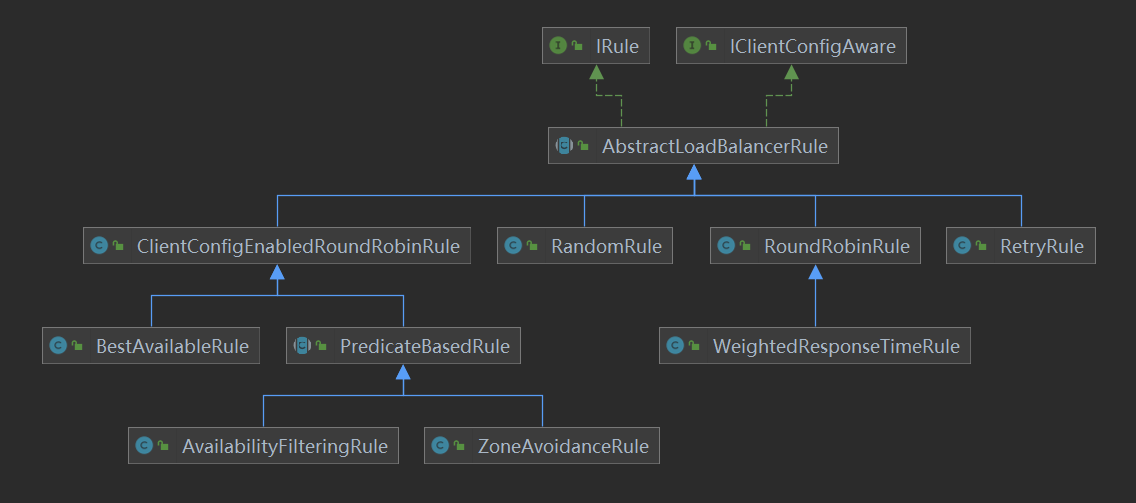Select the IClientConfigAware label text
This screenshot has height=503, width=1136.
point(813,46)
